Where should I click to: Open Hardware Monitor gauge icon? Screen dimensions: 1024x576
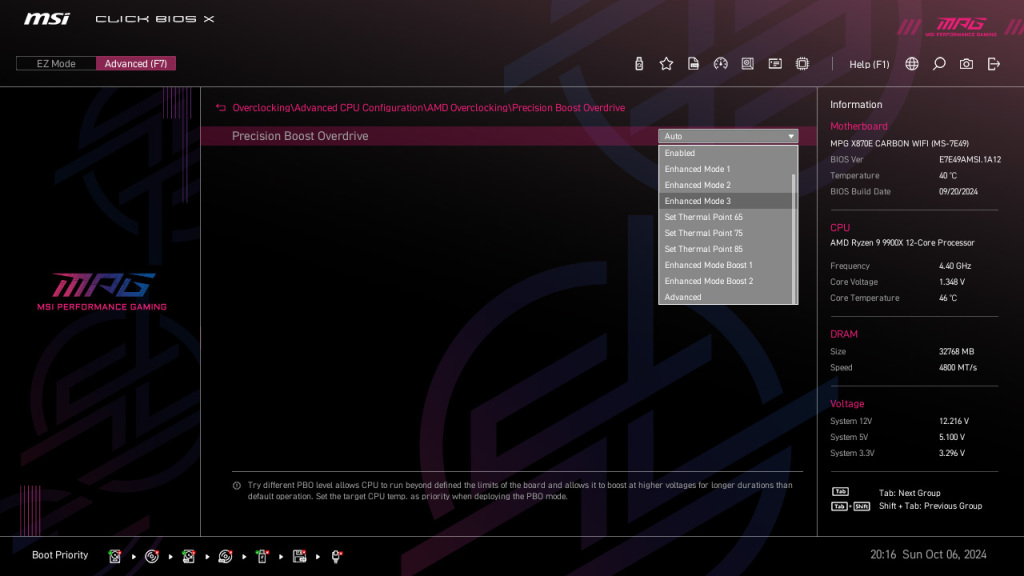coord(721,63)
